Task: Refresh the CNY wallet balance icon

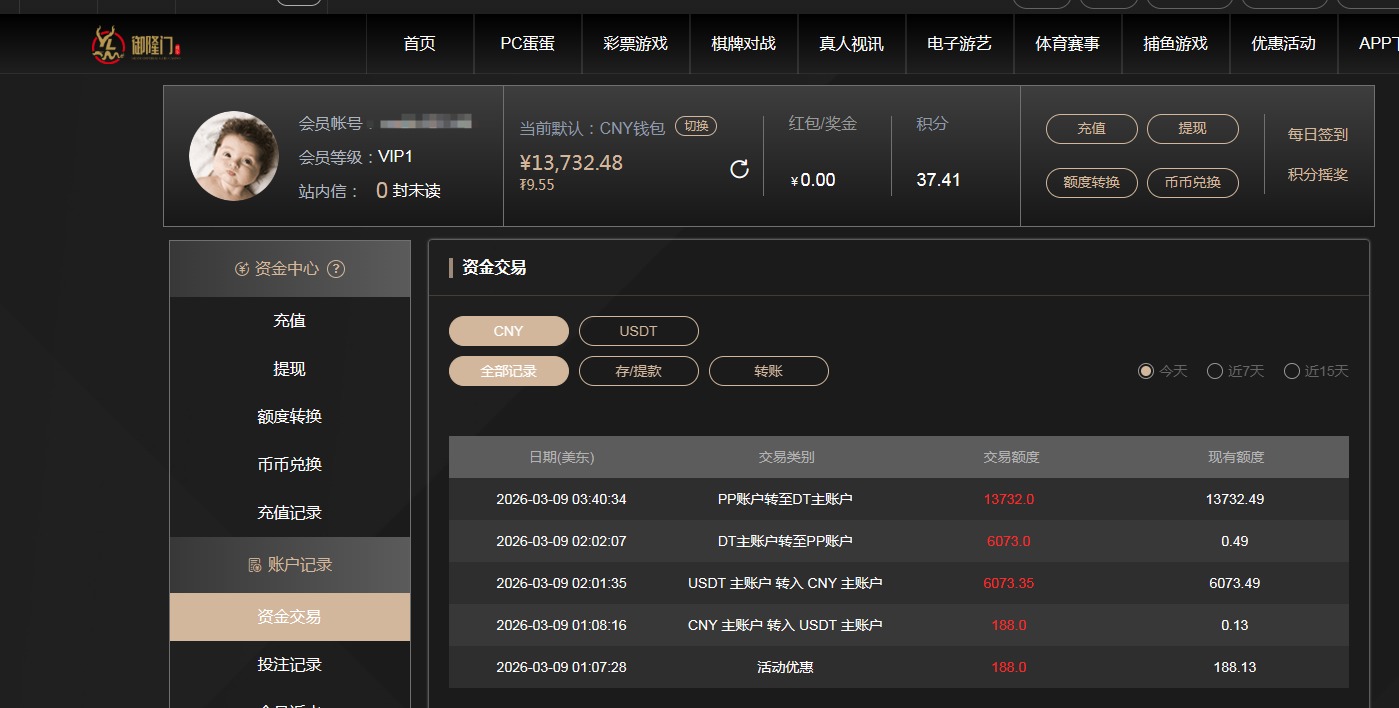Action: click(739, 169)
